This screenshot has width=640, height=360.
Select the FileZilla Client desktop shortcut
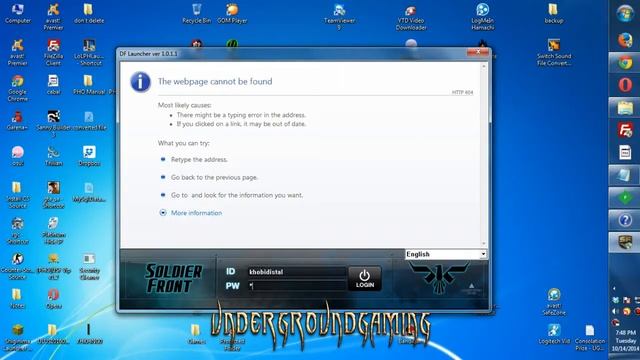tap(53, 52)
